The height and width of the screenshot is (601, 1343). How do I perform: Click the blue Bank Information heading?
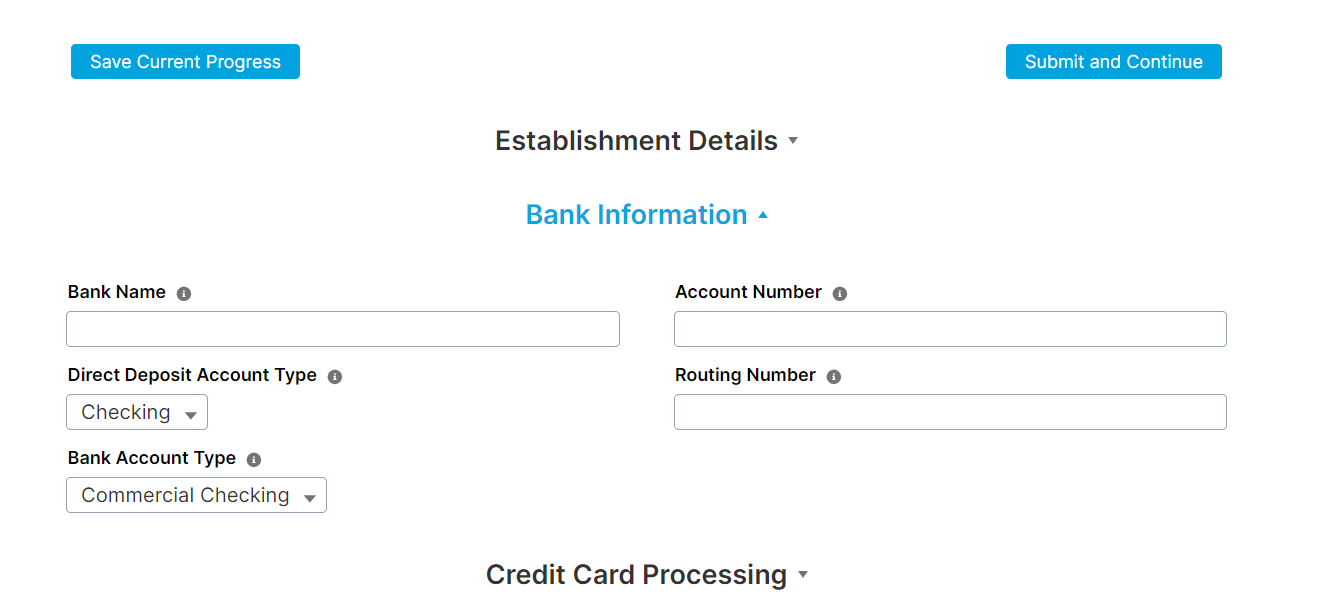coord(636,214)
